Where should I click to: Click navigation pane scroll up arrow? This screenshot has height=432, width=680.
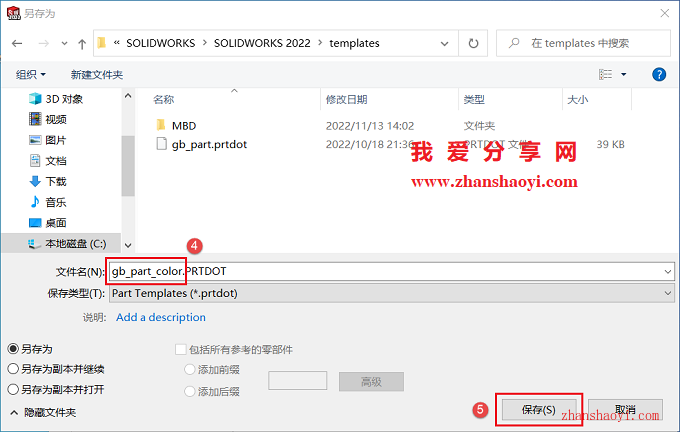(128, 96)
